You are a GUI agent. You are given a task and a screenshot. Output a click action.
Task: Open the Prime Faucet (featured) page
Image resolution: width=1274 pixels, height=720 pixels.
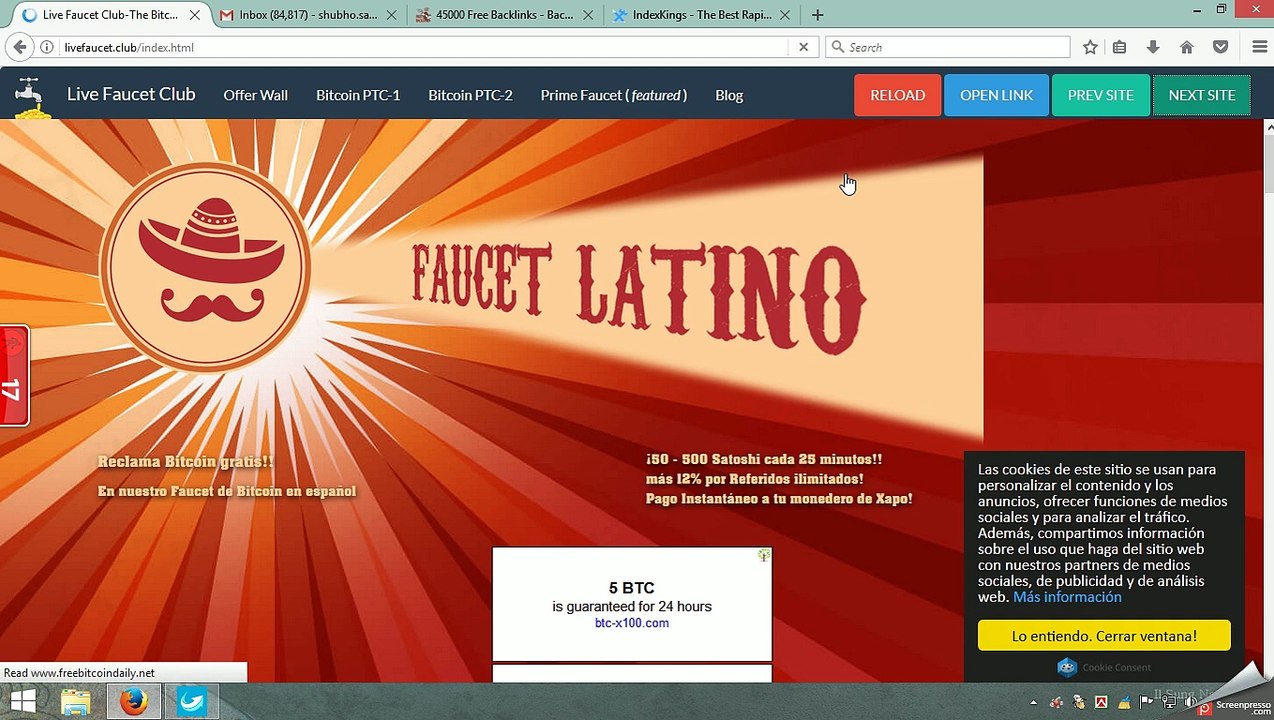point(613,95)
